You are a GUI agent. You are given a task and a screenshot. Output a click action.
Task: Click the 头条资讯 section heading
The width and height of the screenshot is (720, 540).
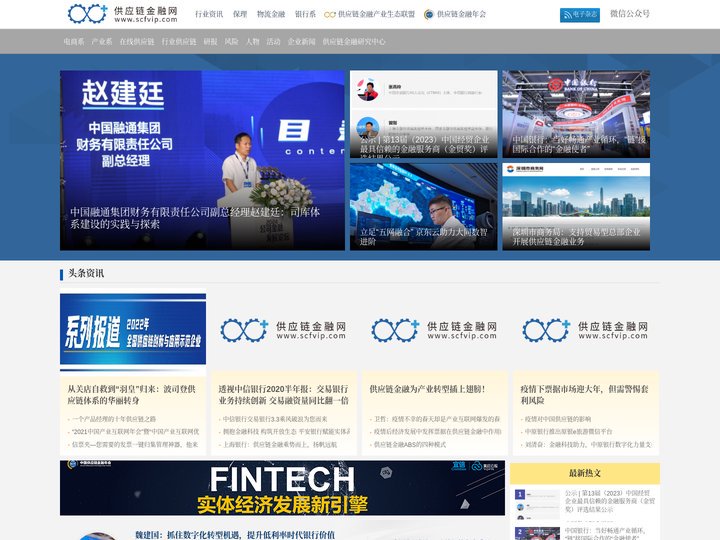coord(86,273)
